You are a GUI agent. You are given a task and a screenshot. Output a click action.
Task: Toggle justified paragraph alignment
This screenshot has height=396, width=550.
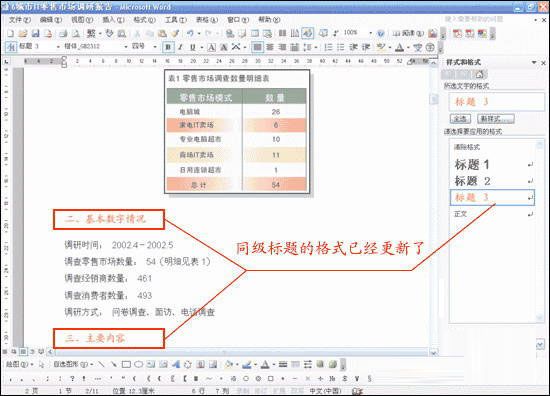(257, 47)
